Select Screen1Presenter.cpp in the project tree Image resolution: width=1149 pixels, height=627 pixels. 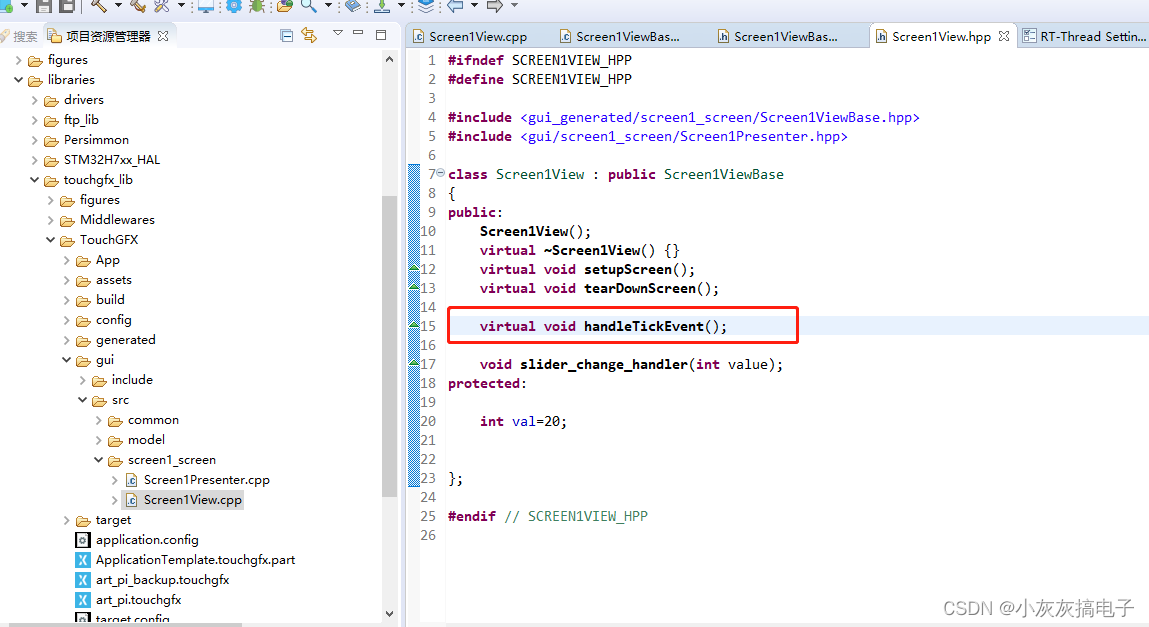click(x=206, y=479)
